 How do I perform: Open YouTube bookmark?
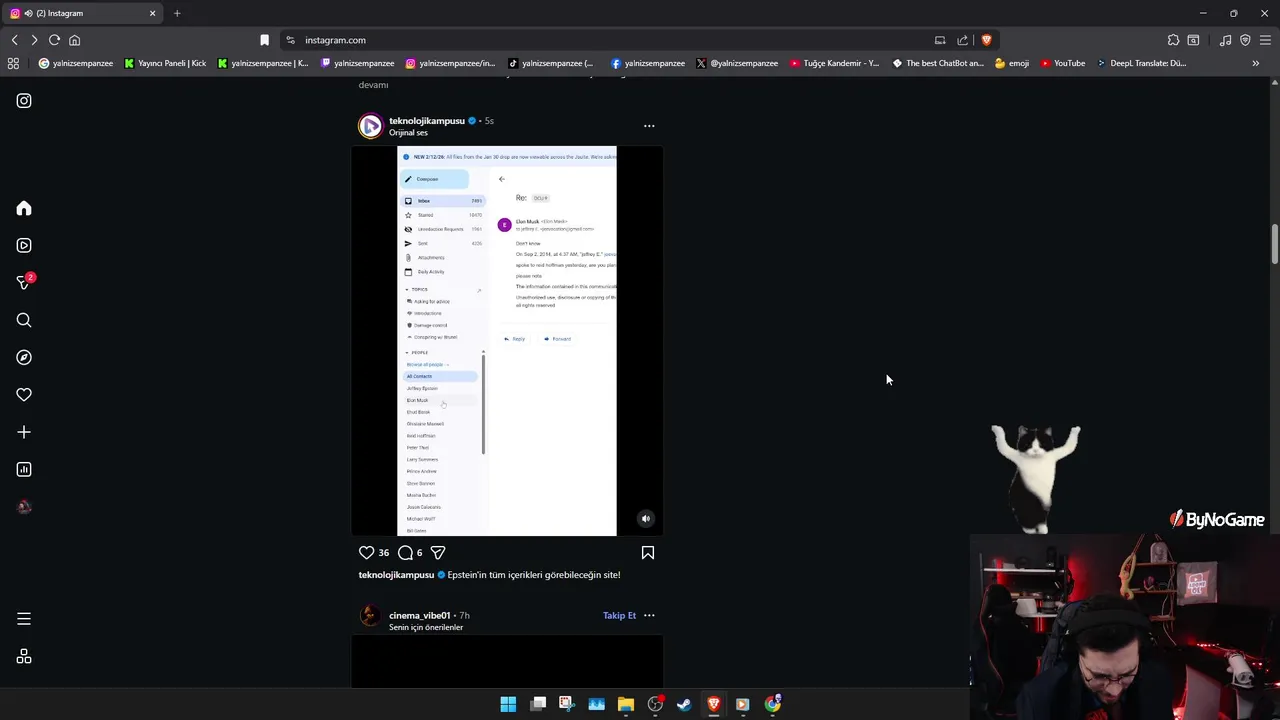pyautogui.click(x=1062, y=63)
